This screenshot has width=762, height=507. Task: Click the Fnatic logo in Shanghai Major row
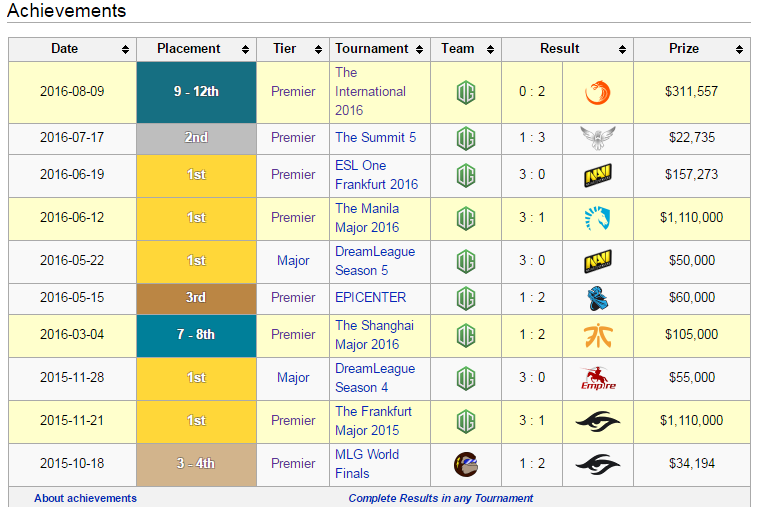(x=597, y=335)
